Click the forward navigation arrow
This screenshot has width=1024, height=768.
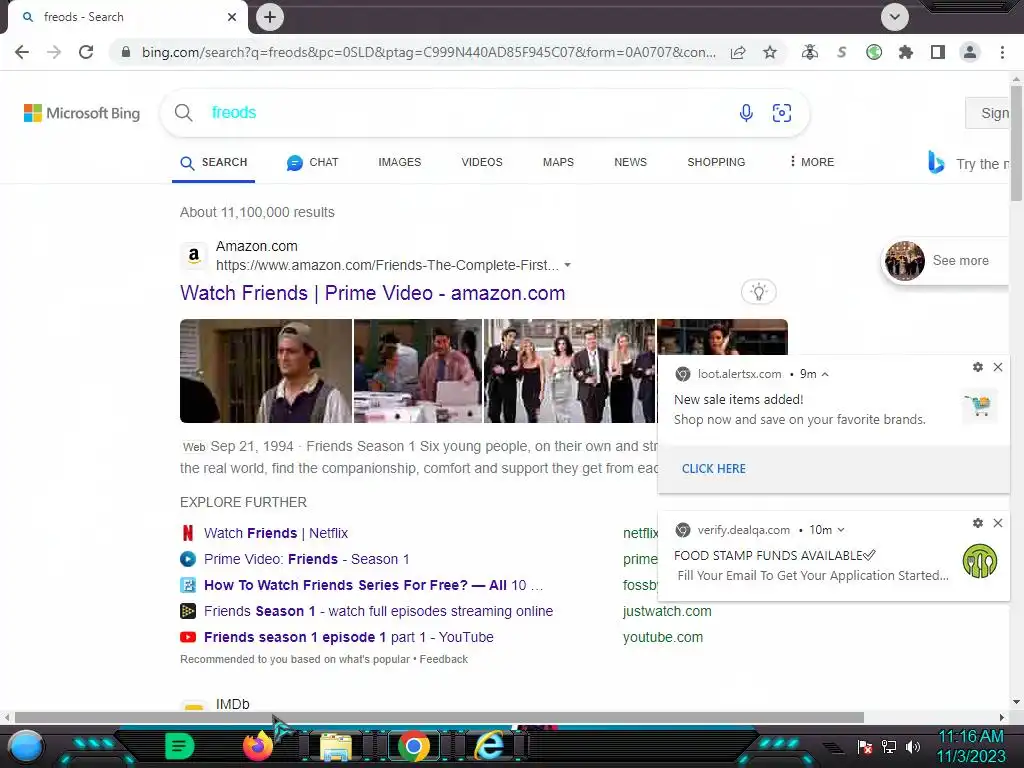point(54,52)
